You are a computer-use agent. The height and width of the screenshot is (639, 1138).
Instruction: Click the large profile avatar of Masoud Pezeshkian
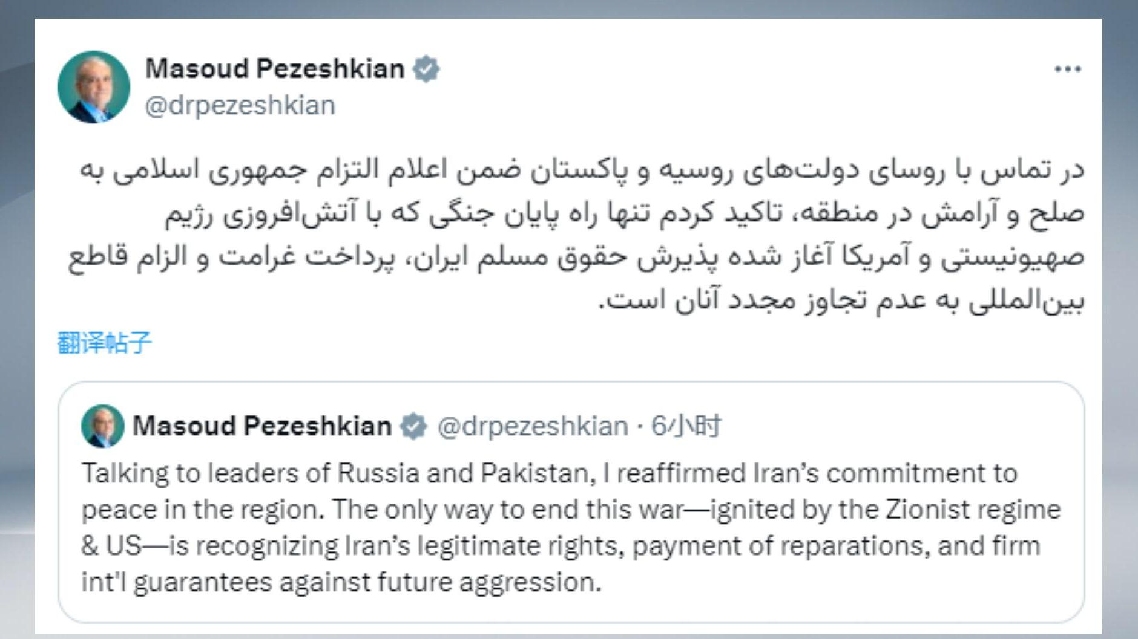[x=94, y=87]
